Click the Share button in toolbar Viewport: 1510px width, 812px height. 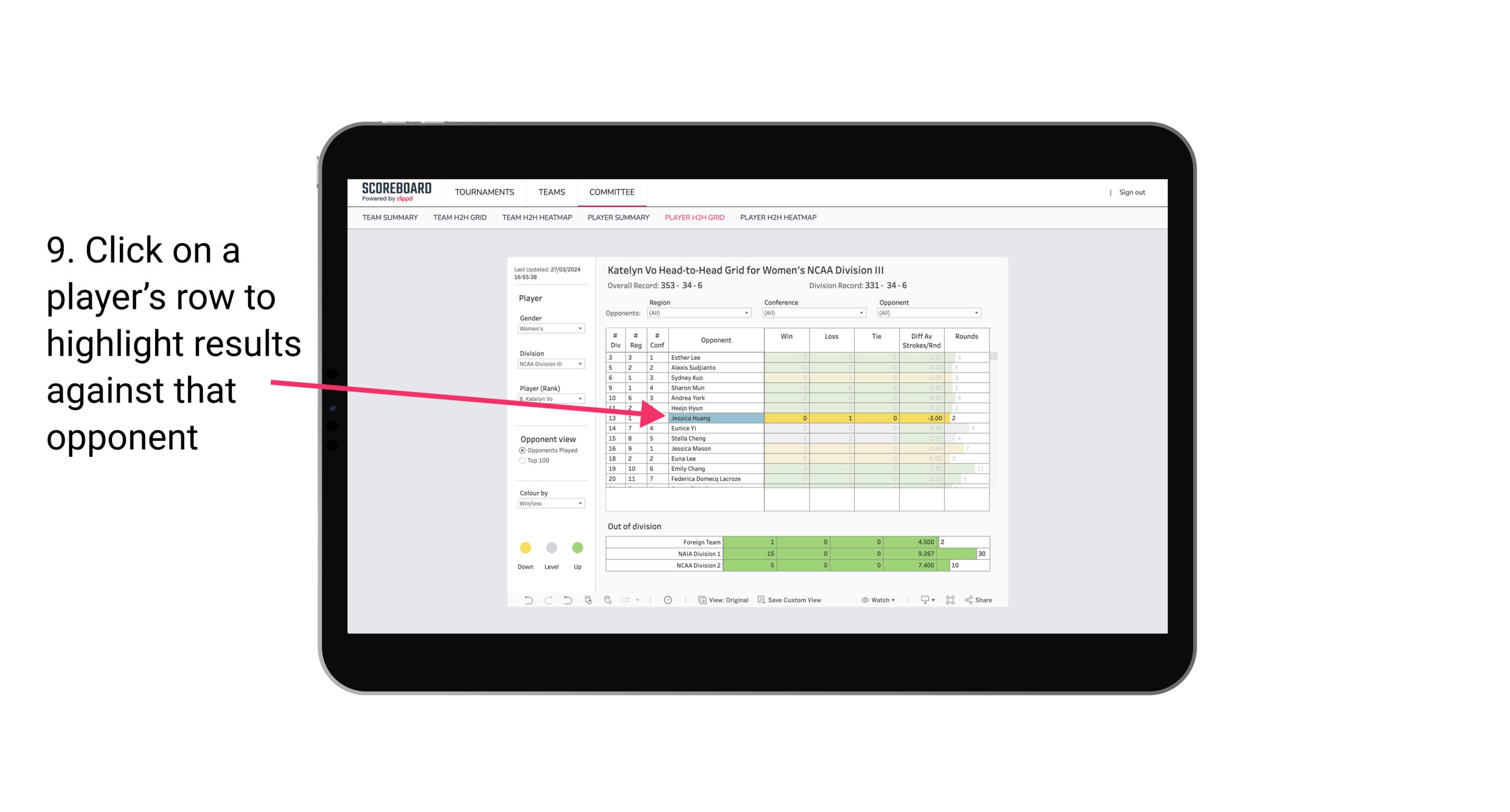click(983, 601)
